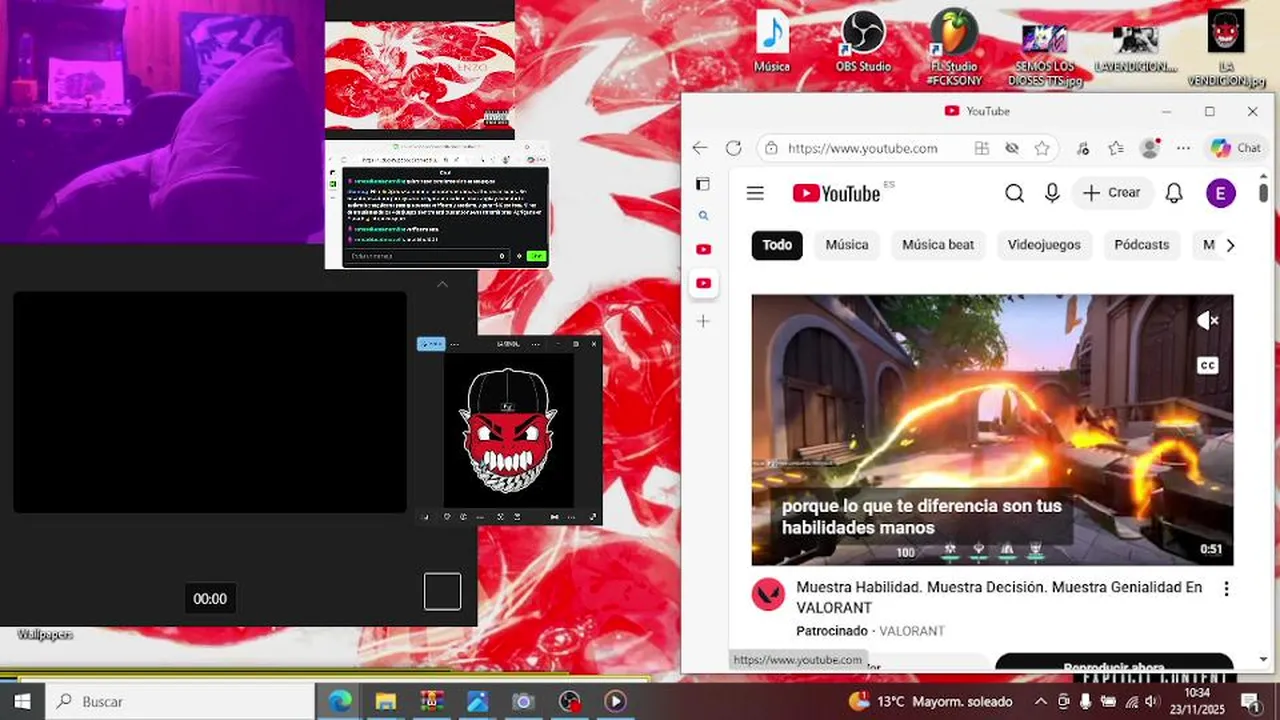Select the Todo filter chip

[777, 245]
